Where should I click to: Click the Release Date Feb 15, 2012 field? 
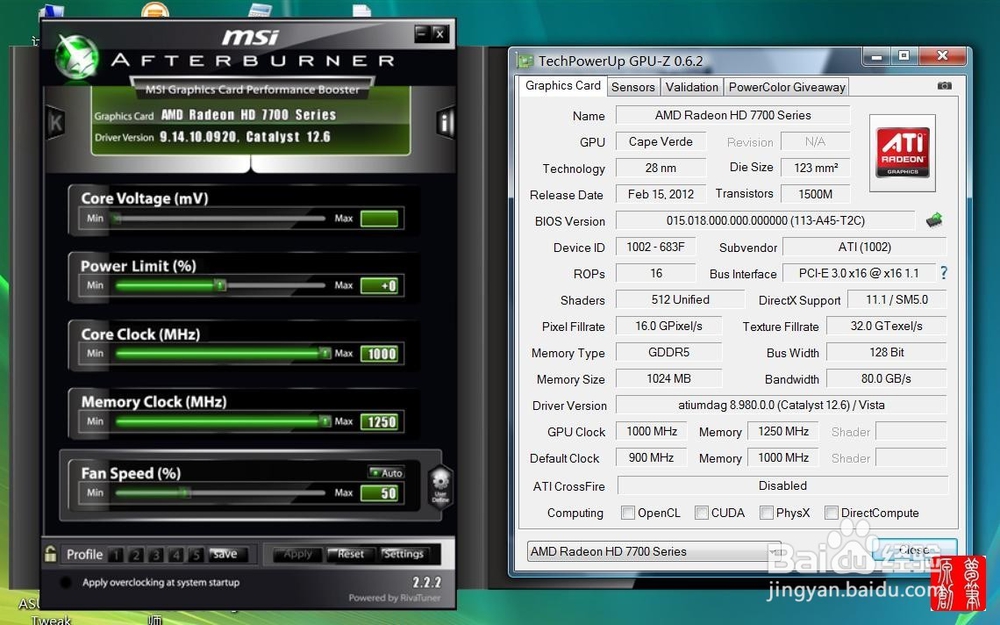(661, 194)
